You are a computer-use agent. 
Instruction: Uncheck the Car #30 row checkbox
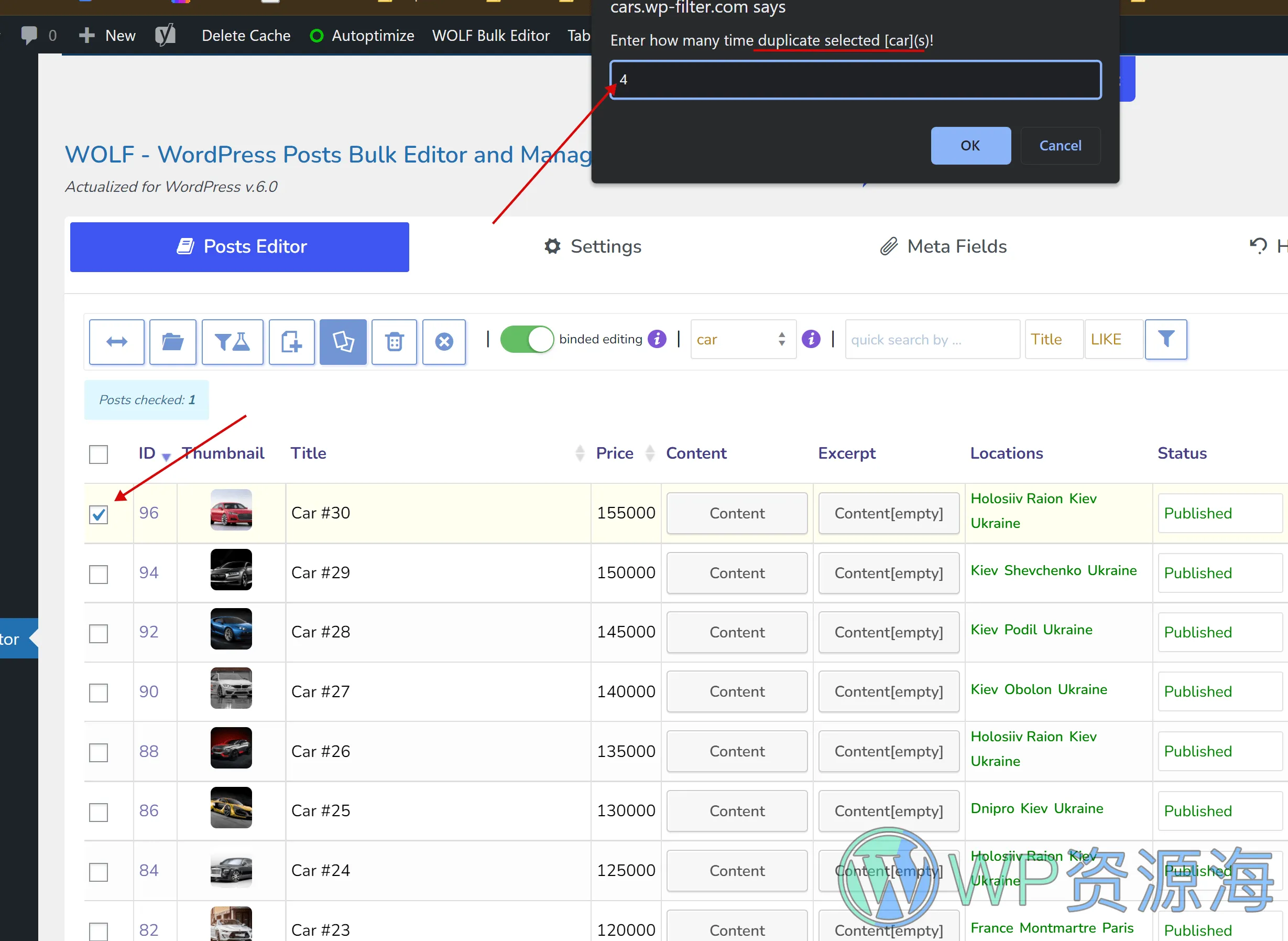click(x=99, y=514)
